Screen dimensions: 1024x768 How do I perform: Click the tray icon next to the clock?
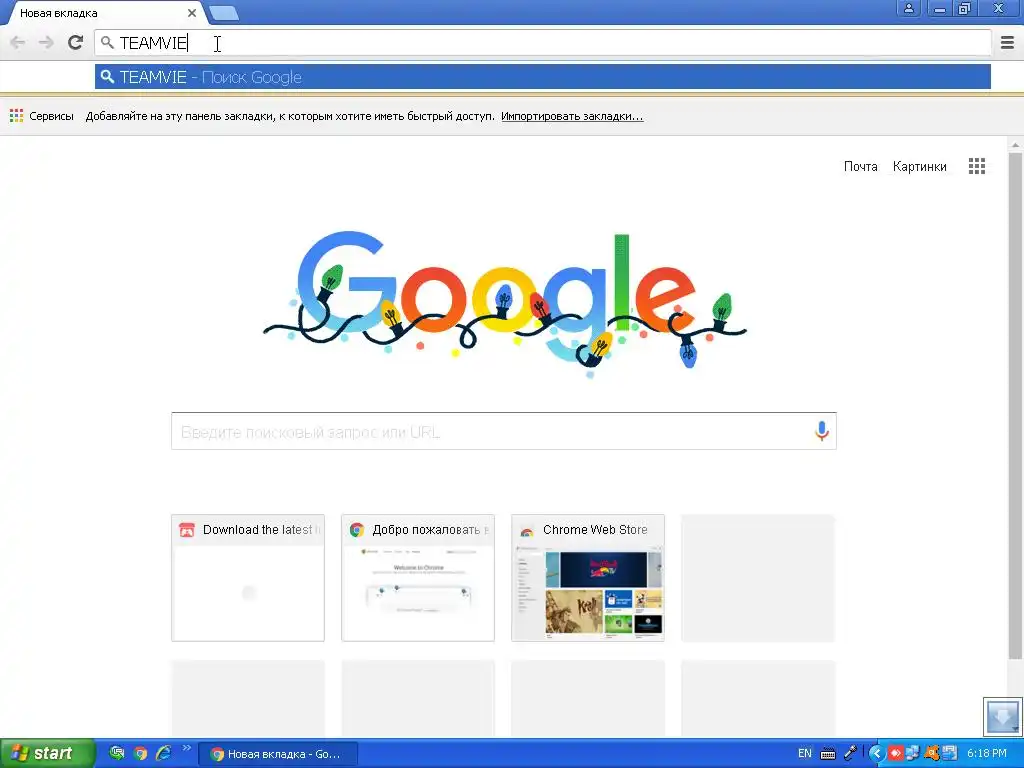(950, 754)
